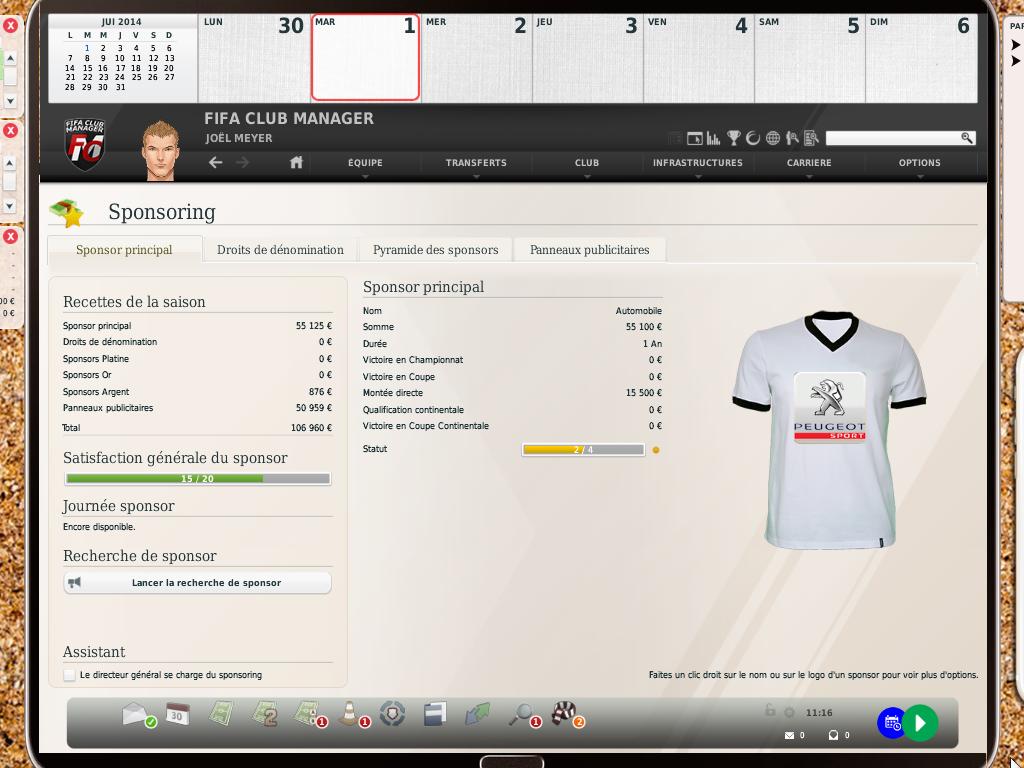Click the Sponsors Argent 876 € row

pos(197,391)
